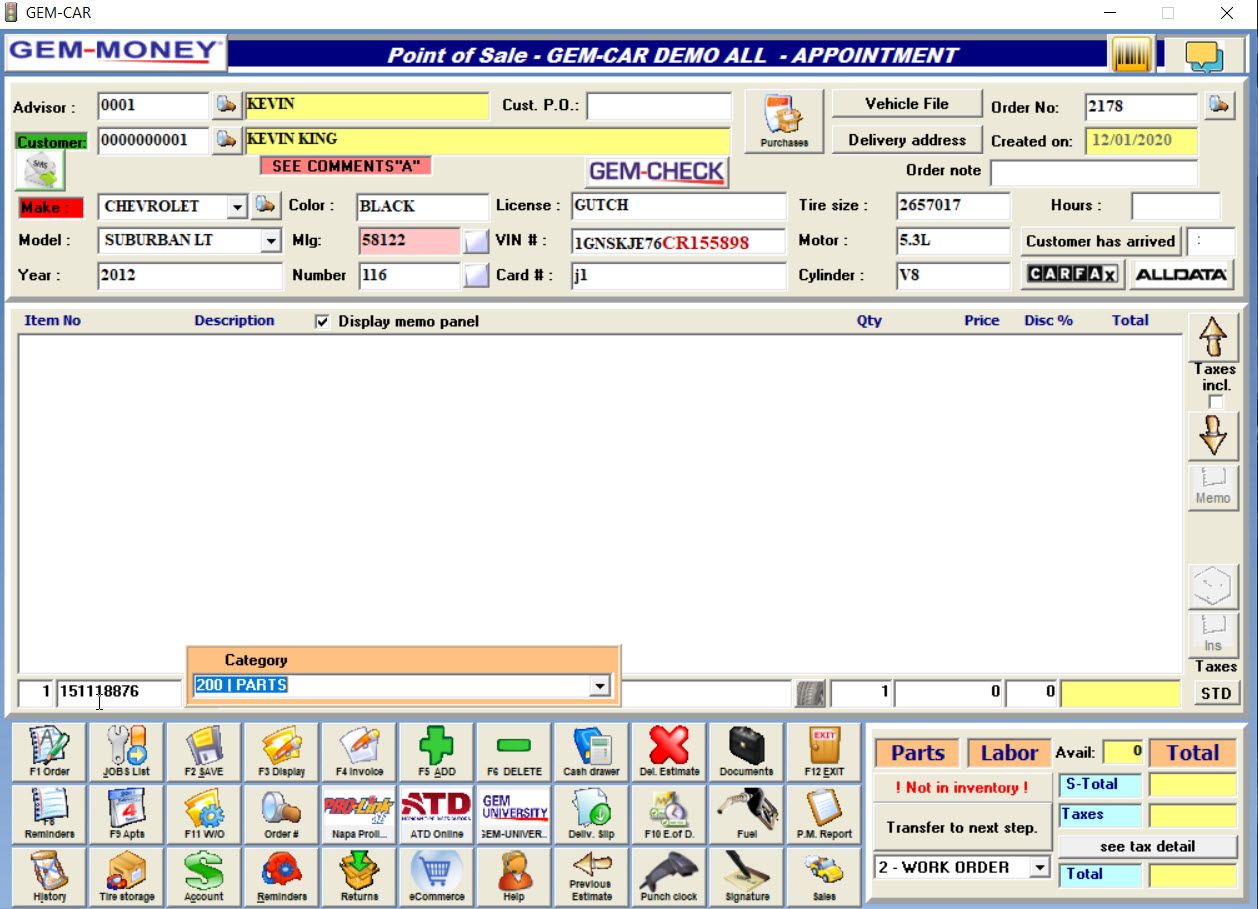
Task: Expand the Model dropdown showing SUBURBAN LT
Action: click(271, 241)
